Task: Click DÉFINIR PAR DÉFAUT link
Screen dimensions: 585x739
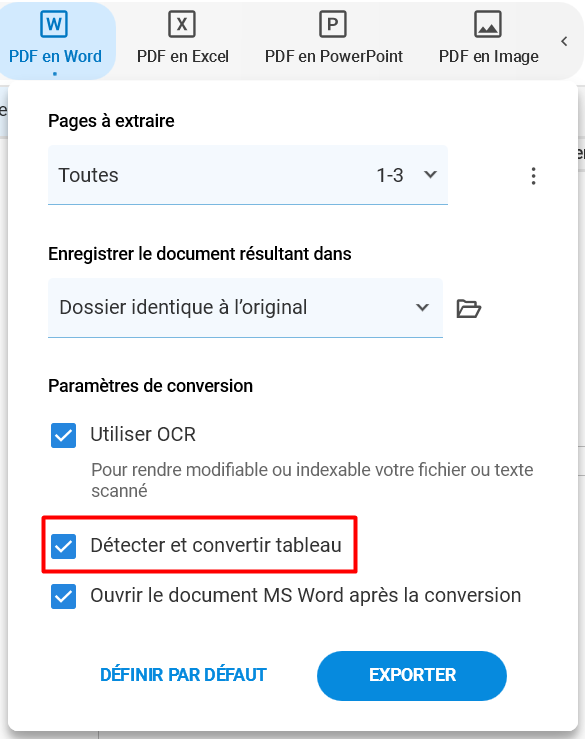Action: (x=183, y=675)
